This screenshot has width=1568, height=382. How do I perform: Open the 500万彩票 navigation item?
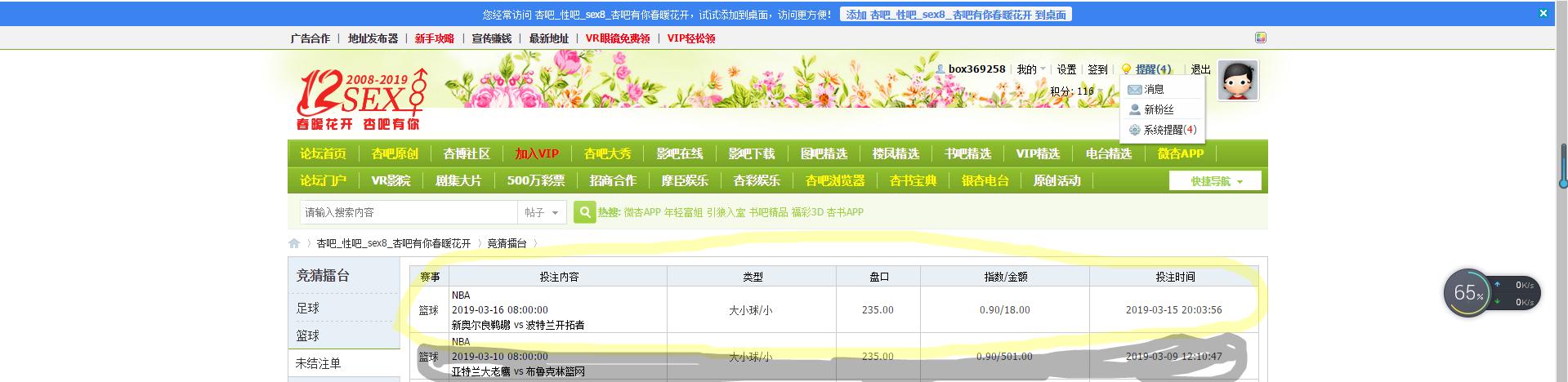click(535, 180)
